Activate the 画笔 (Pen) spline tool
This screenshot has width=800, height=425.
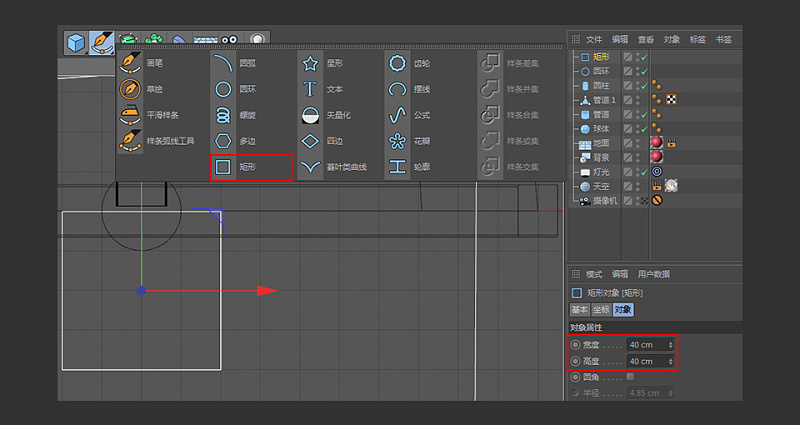click(130, 63)
